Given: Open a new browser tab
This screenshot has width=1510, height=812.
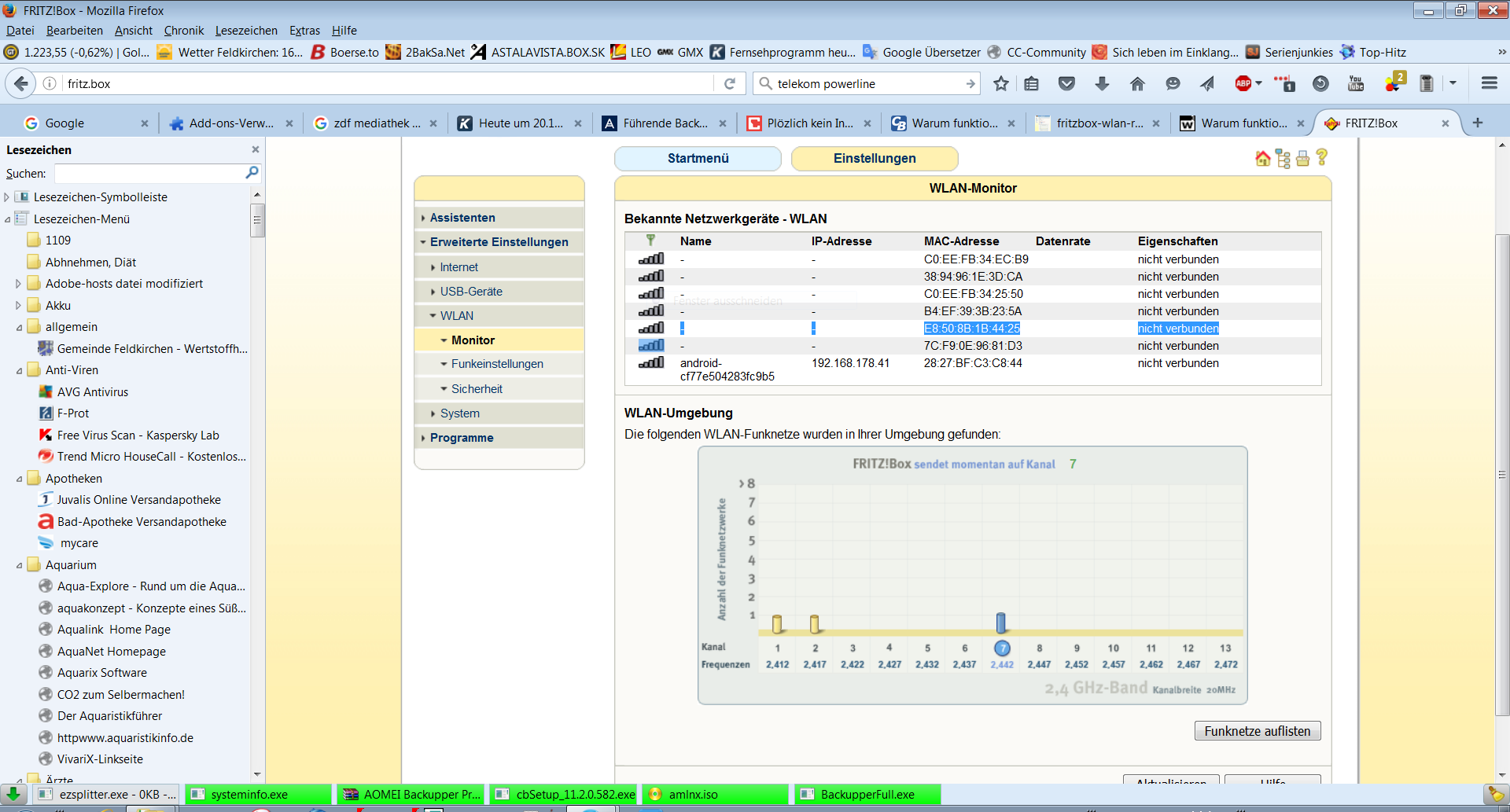Looking at the screenshot, I should click(x=1478, y=123).
